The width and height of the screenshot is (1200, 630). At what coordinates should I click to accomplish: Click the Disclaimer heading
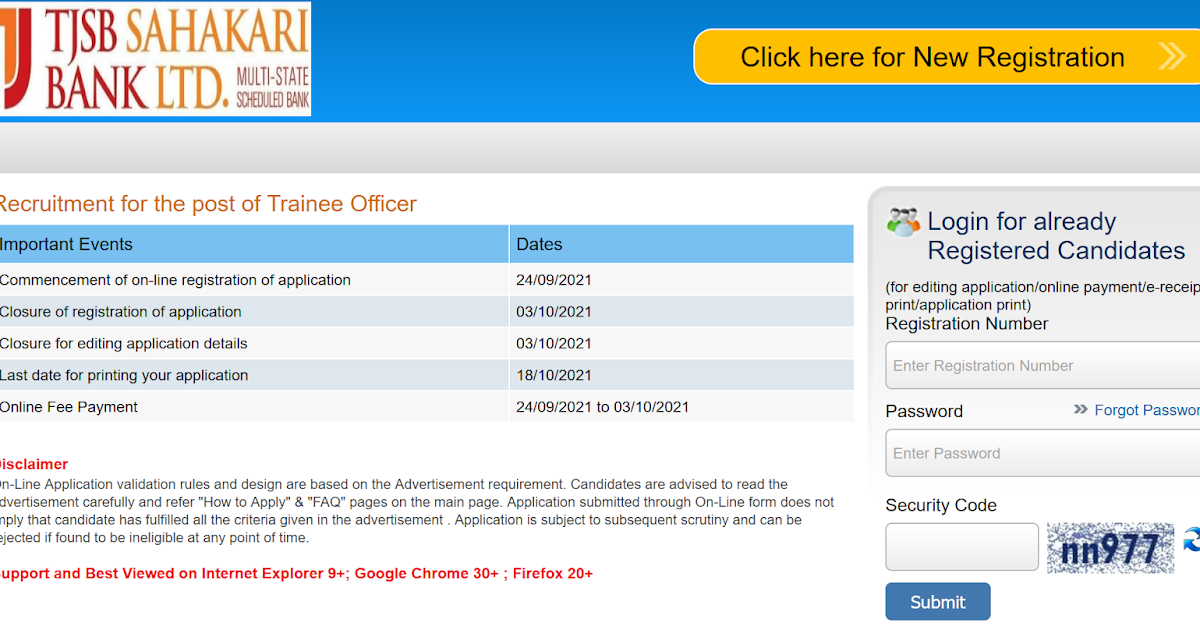click(33, 464)
